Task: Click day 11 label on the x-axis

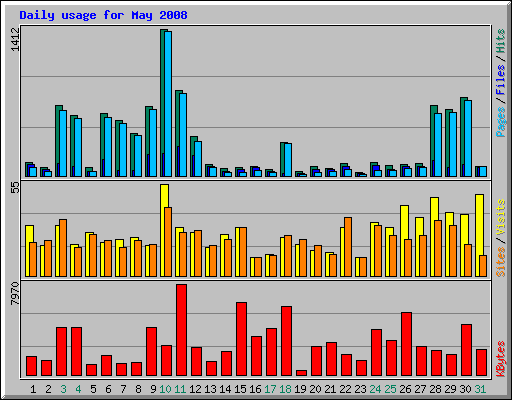Action: pos(180,389)
